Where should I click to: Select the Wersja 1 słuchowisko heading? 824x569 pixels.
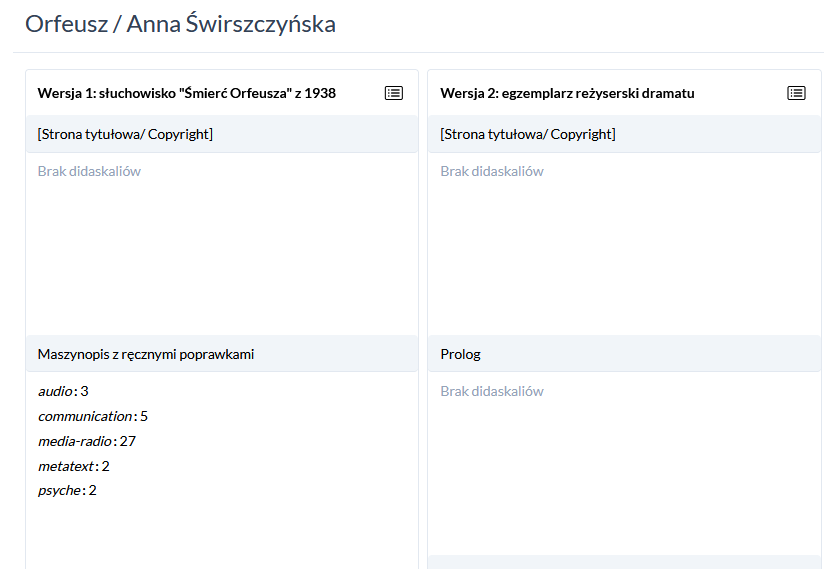(187, 93)
